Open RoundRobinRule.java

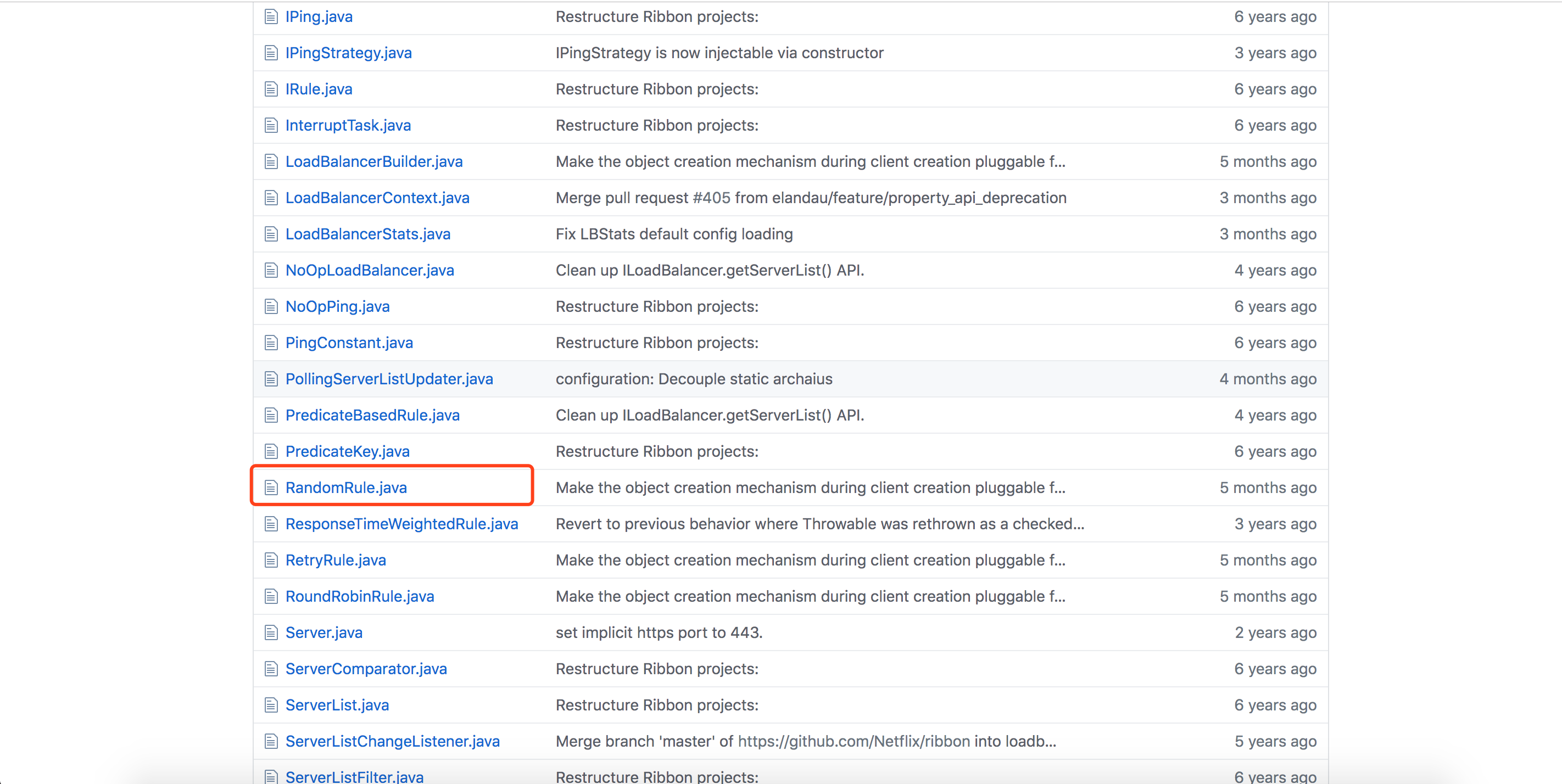click(x=360, y=596)
